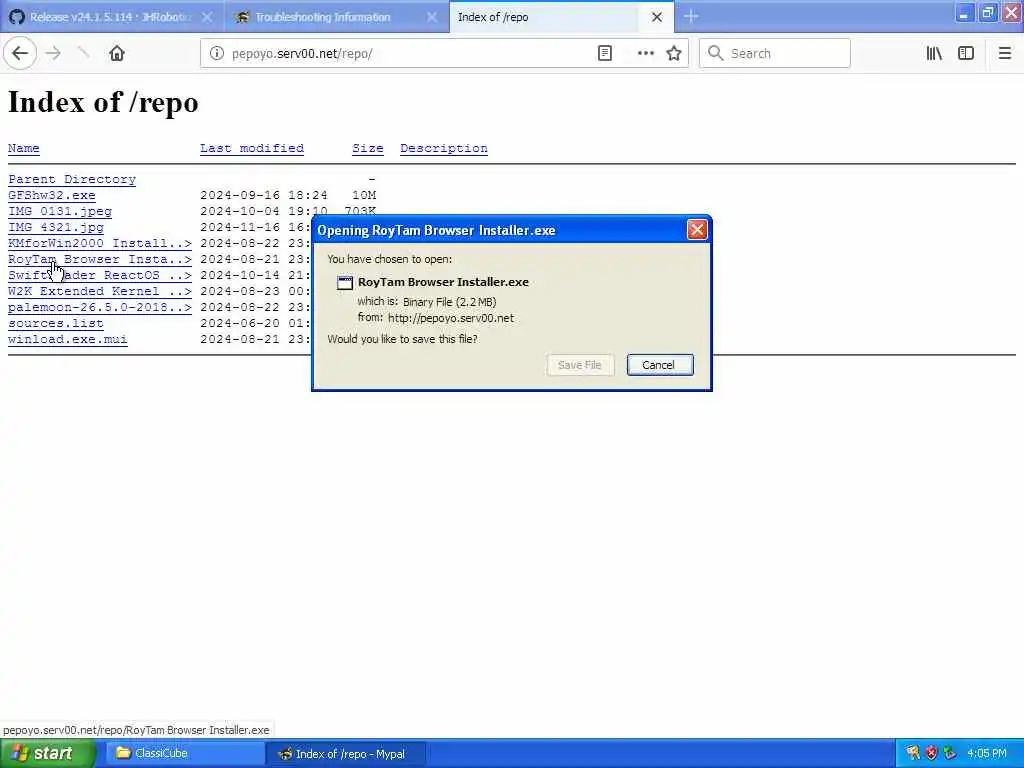Viewport: 1024px width, 768px height.
Task: Close the Index of /repo tab
Action: point(657,17)
